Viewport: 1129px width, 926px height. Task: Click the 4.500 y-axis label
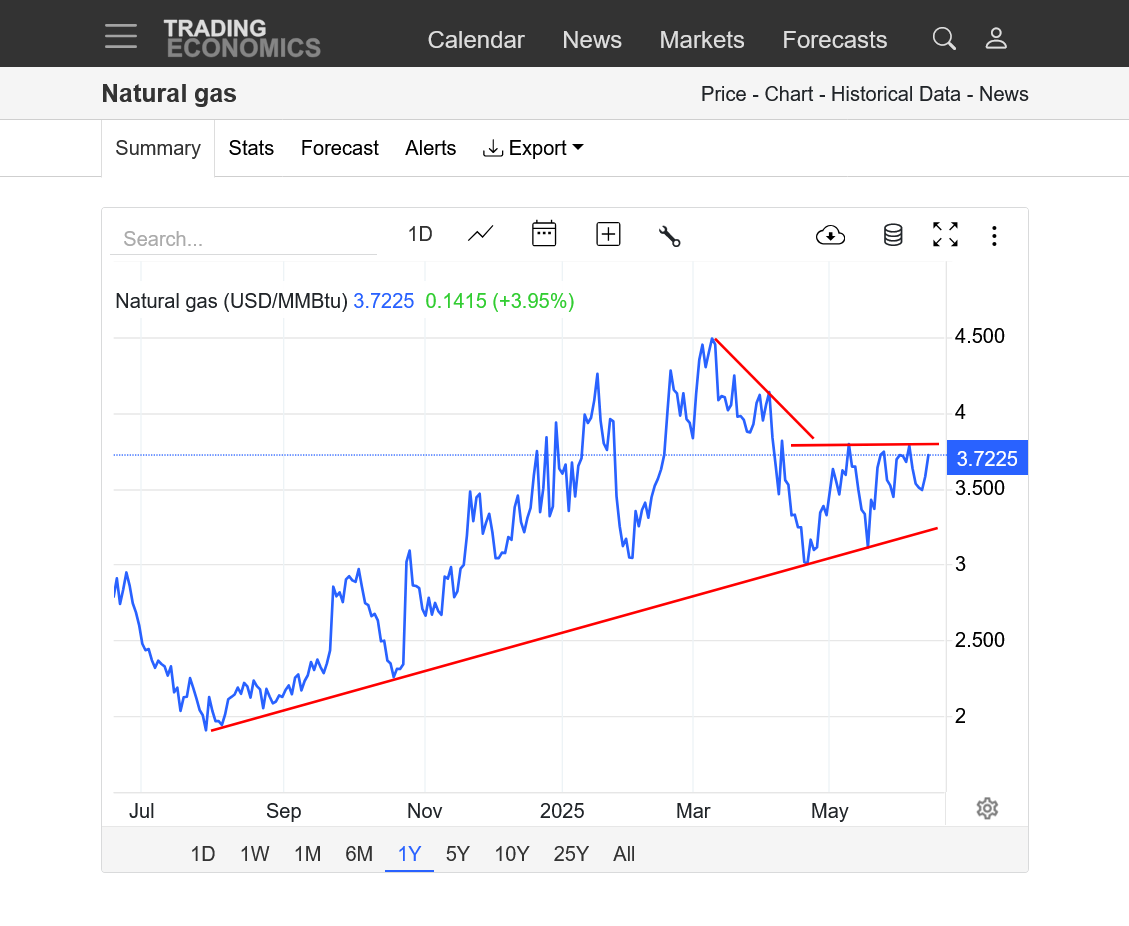979,336
